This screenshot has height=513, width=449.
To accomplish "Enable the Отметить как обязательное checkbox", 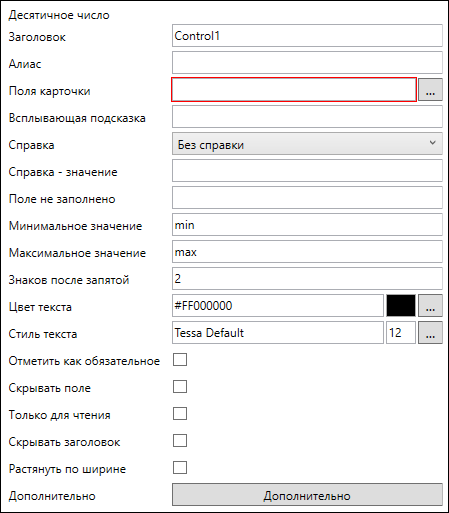I will tap(180, 360).
